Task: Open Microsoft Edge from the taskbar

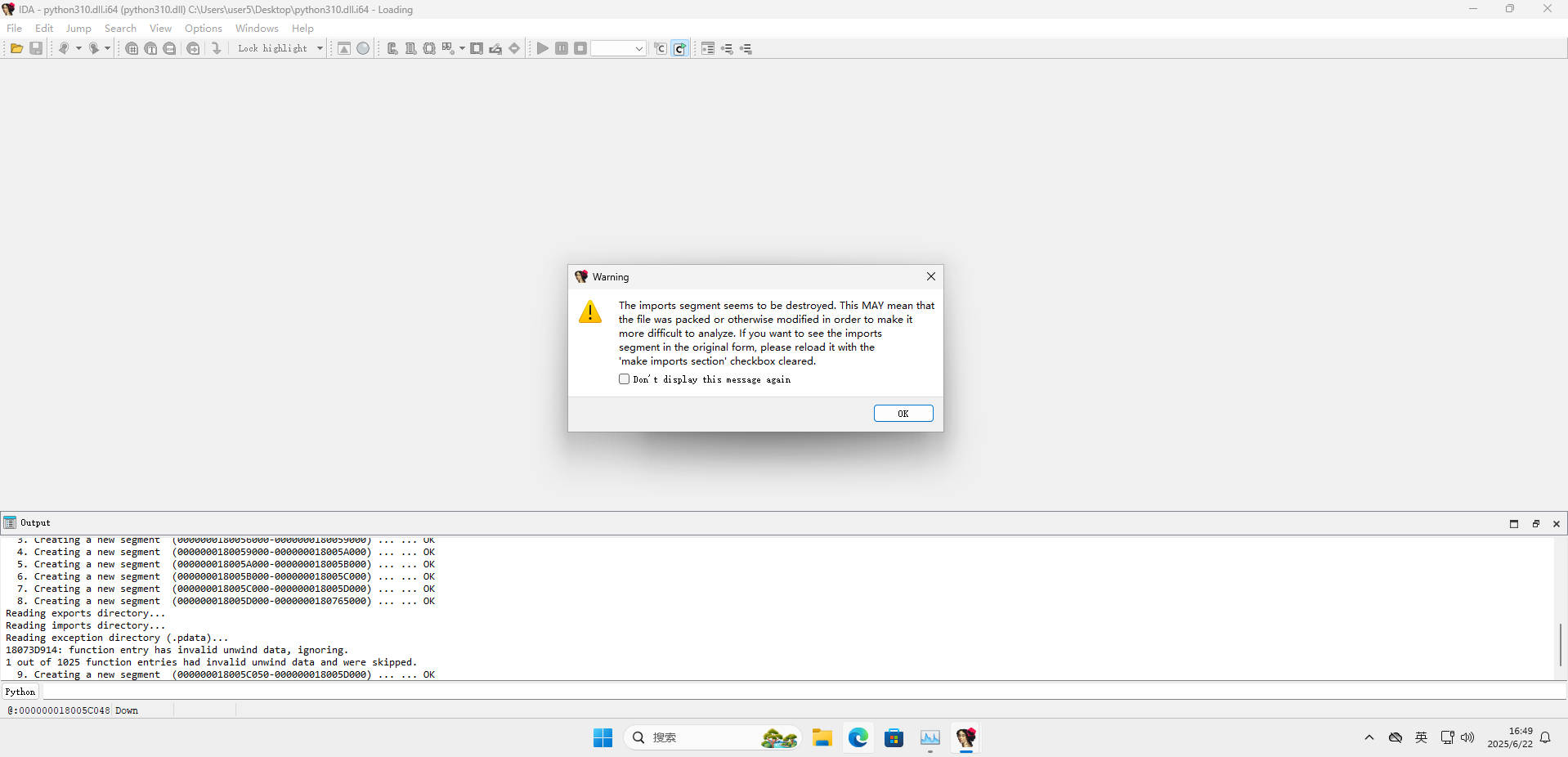Action: pyautogui.click(x=858, y=737)
